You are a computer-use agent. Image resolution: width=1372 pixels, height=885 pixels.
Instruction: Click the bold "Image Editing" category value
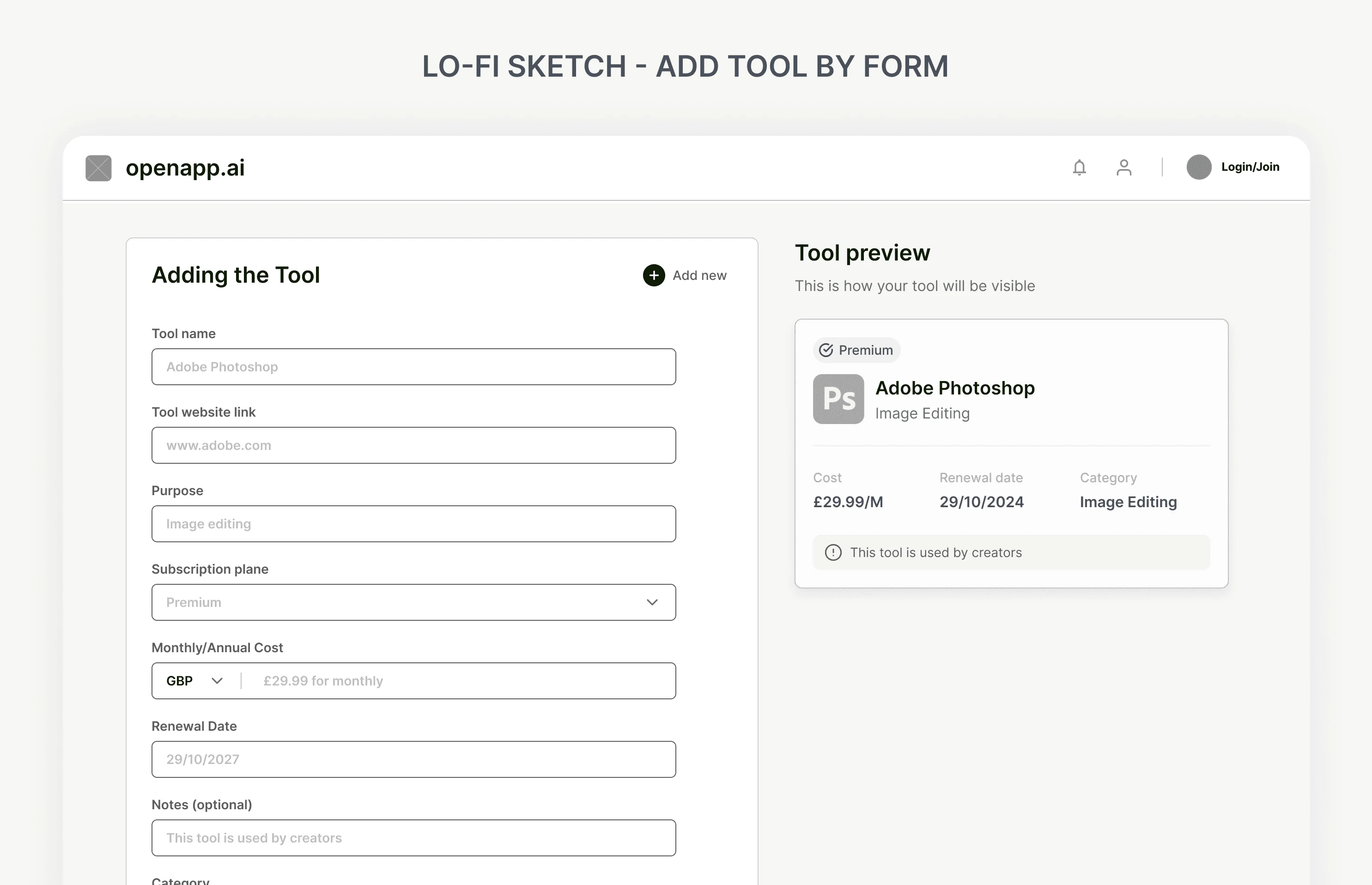click(x=1128, y=502)
